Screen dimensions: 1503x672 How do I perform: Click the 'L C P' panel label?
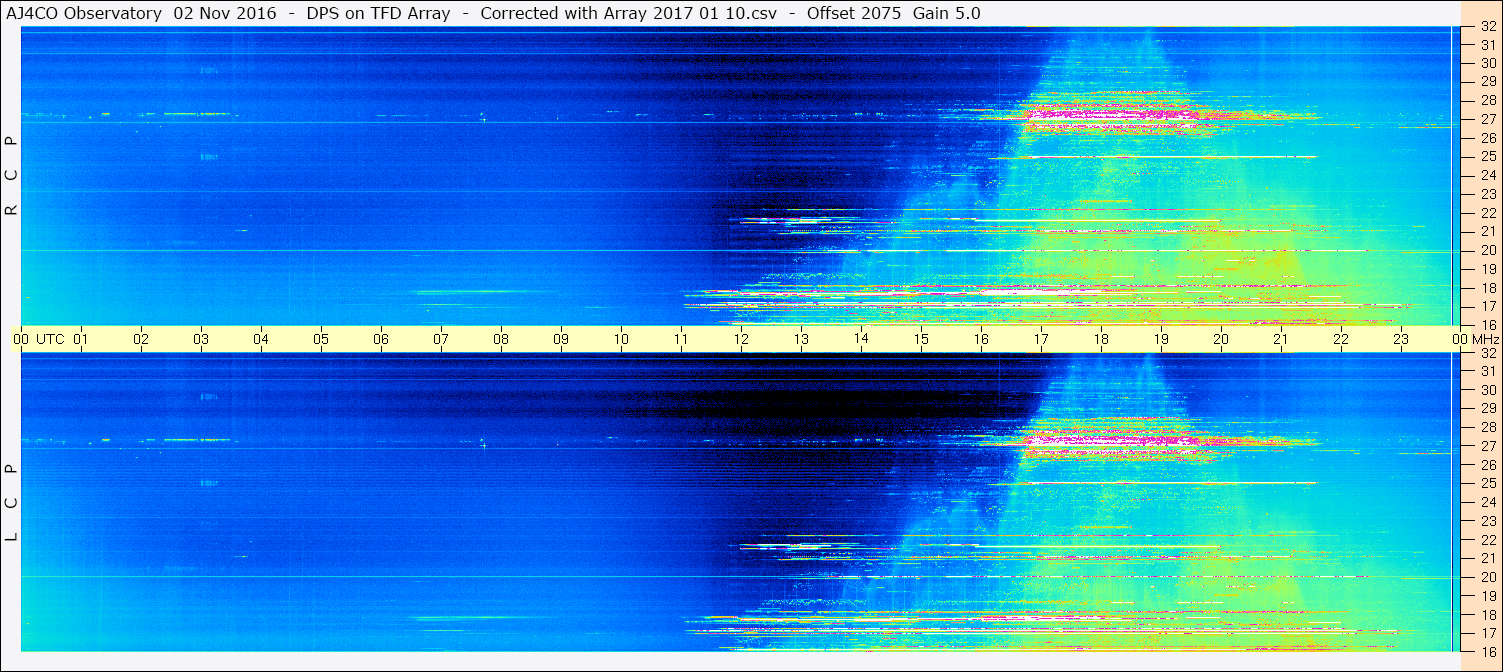11,504
